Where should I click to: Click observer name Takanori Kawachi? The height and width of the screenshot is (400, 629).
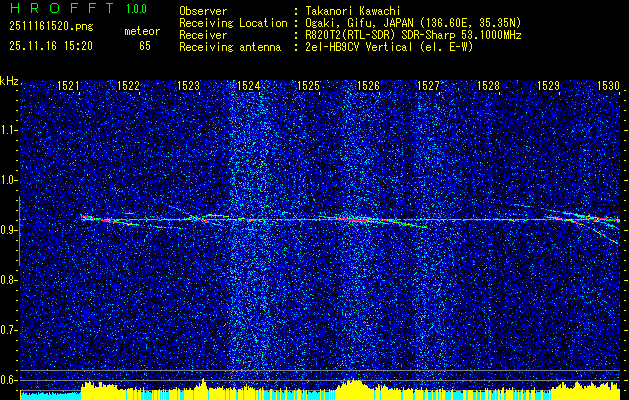(x=353, y=11)
